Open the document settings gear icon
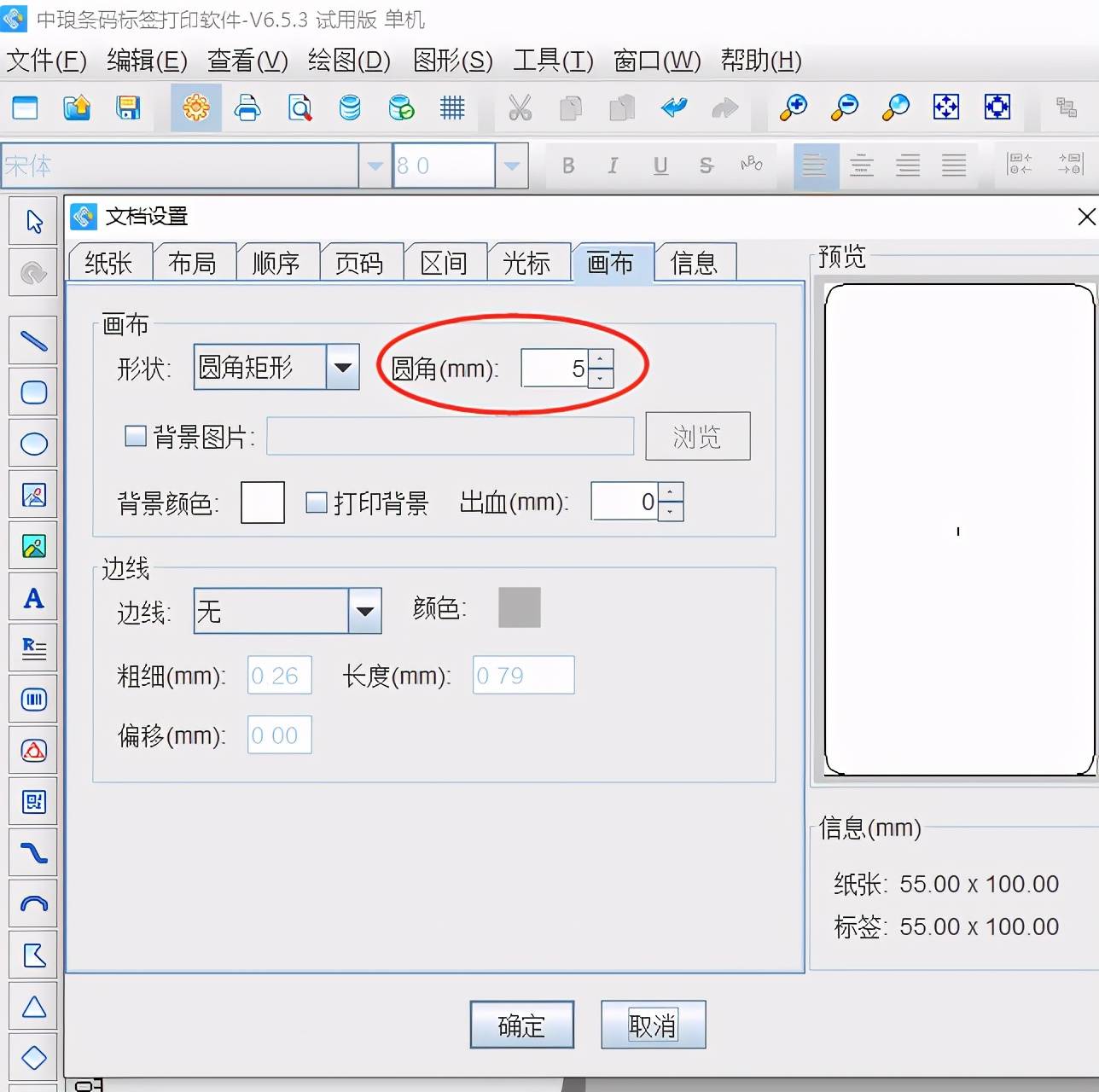This screenshot has width=1099, height=1092. coord(196,107)
